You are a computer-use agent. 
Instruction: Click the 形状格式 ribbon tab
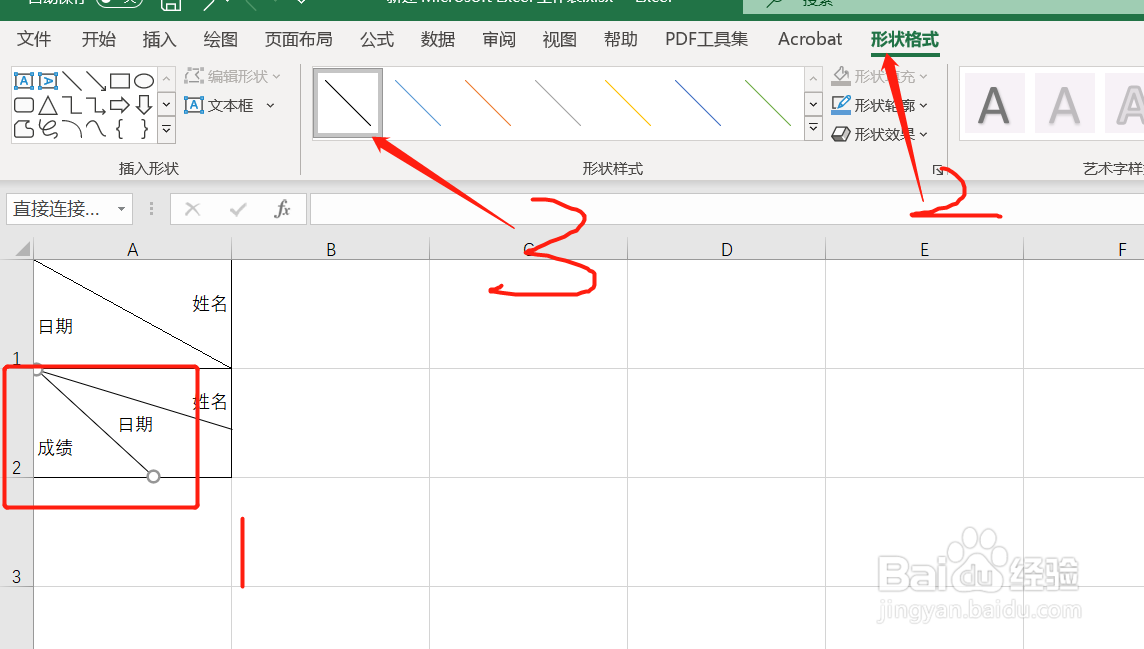905,39
